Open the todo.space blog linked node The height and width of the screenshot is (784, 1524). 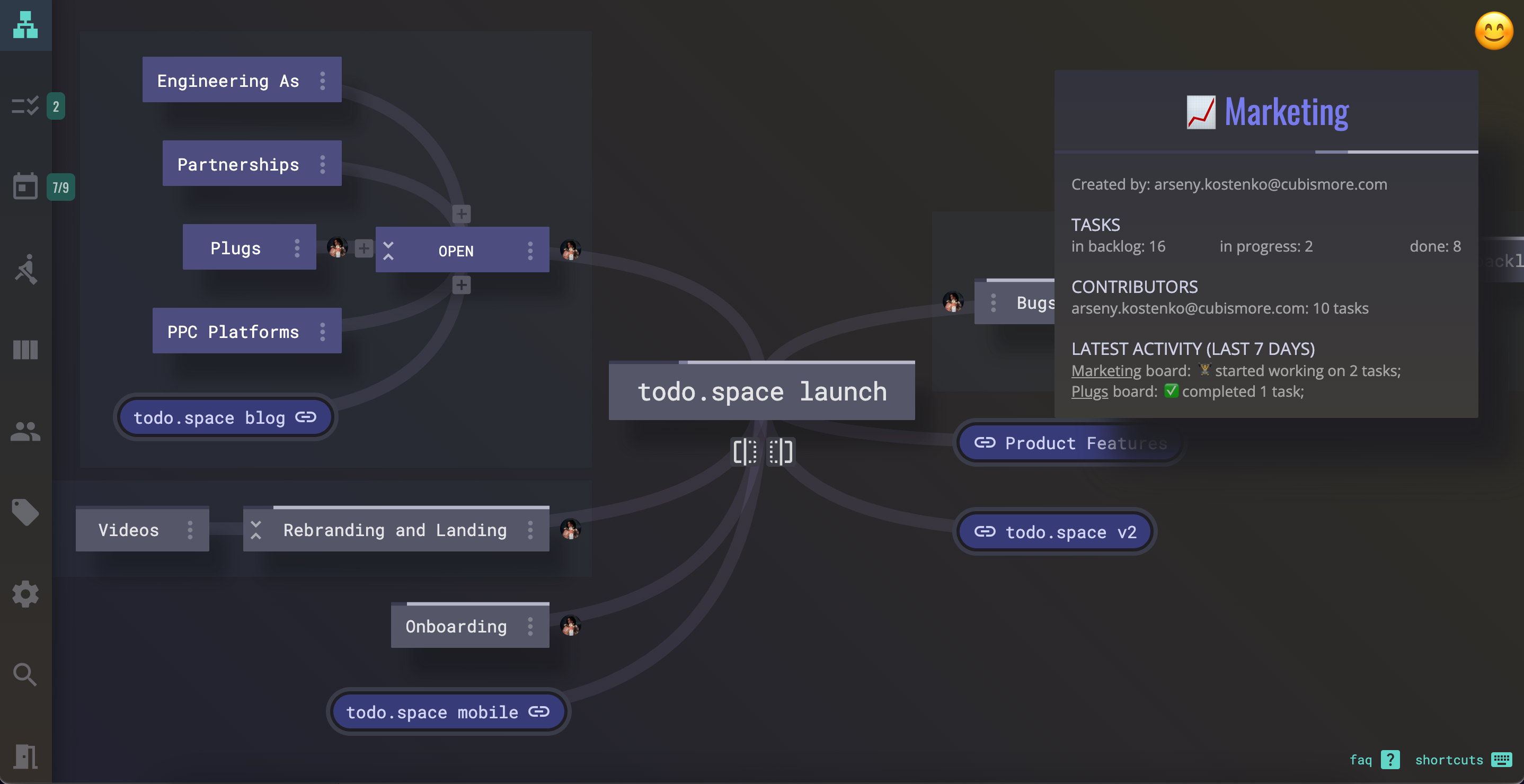pyautogui.click(x=225, y=417)
